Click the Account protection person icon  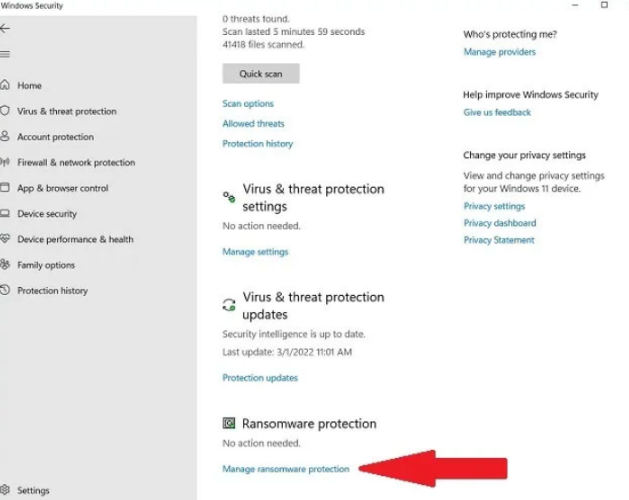tap(6, 137)
